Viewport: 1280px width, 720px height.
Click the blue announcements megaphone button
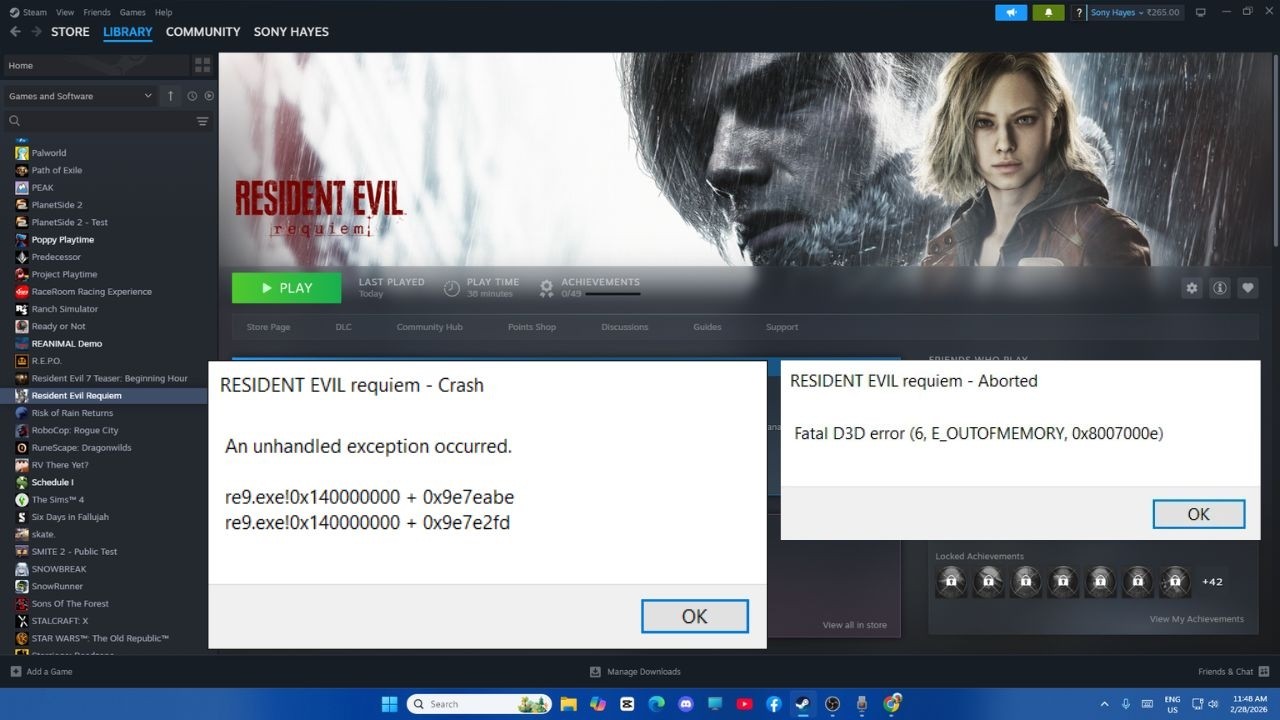click(x=1011, y=12)
